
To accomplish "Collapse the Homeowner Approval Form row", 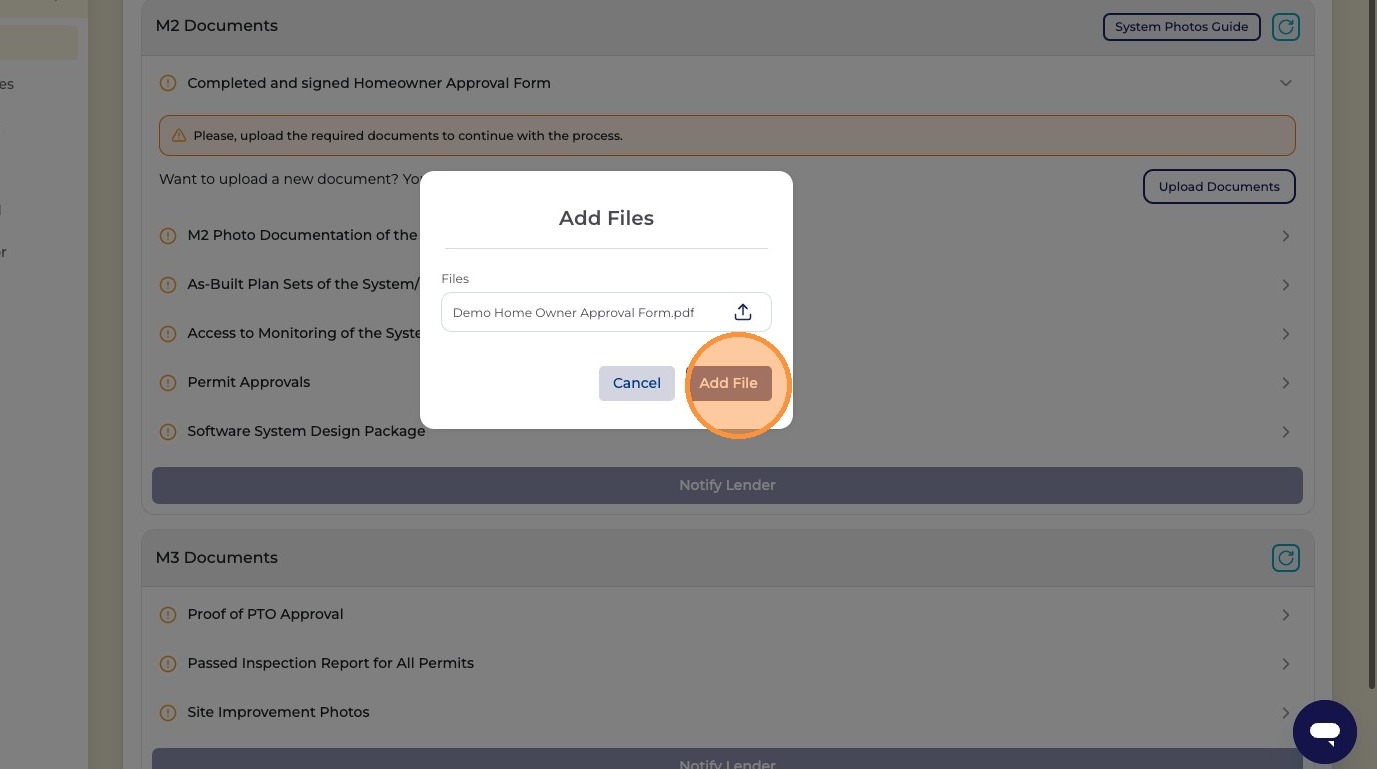I will (x=1286, y=83).
